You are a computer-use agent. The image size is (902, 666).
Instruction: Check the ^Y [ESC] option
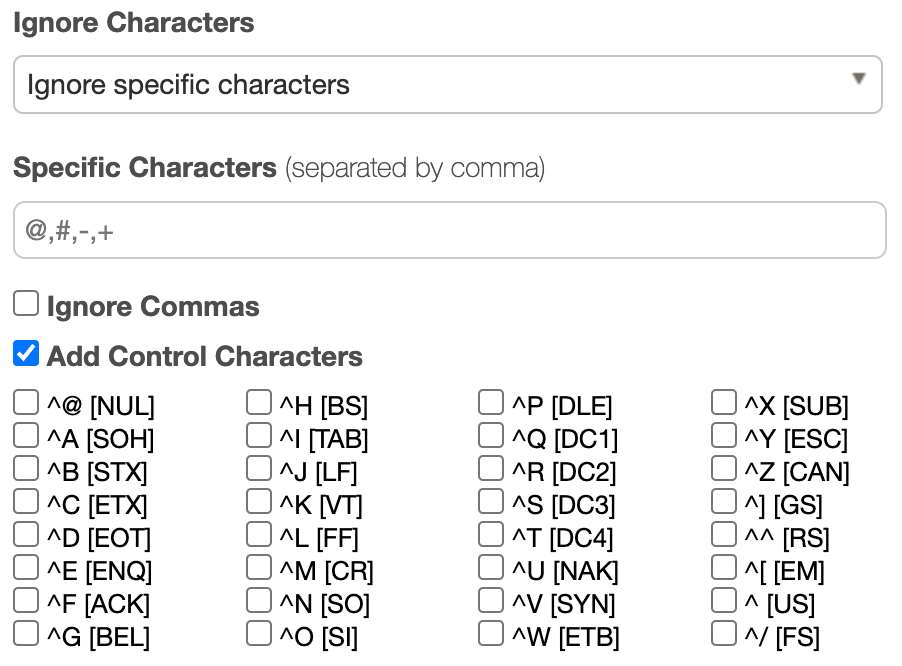[724, 436]
